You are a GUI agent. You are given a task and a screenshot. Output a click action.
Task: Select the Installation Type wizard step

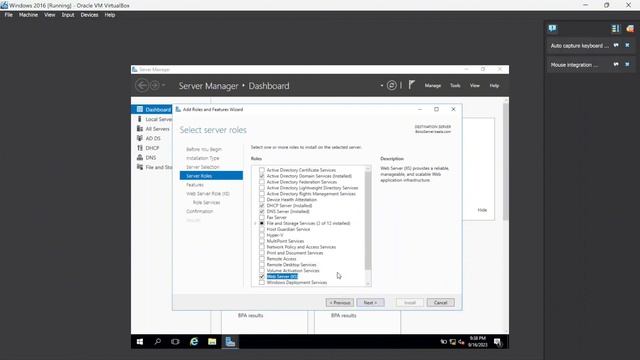(x=202, y=158)
